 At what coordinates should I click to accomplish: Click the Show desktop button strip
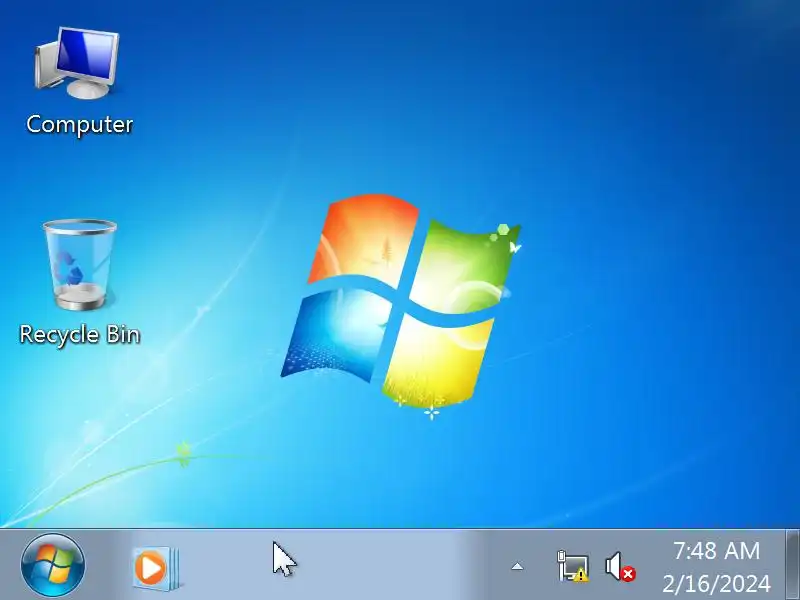pos(792,565)
